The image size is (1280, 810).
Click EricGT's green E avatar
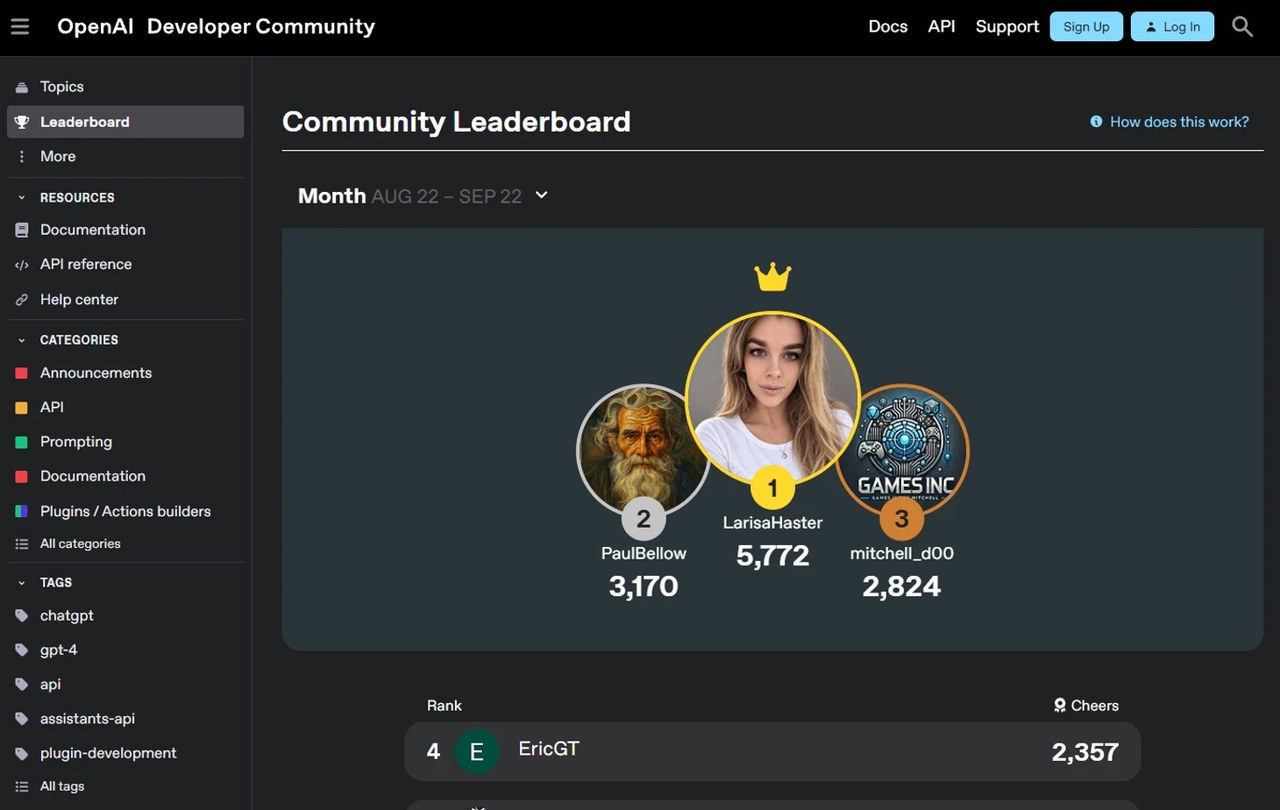477,752
